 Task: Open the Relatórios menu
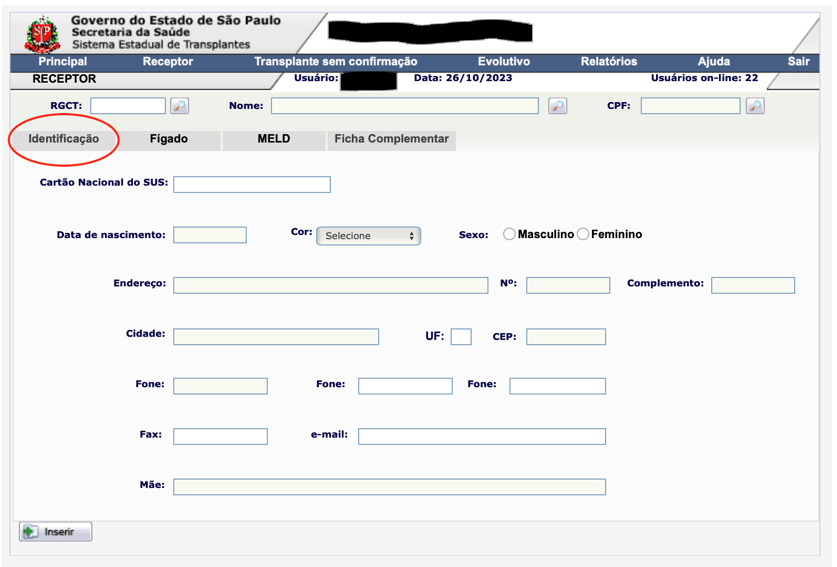tap(608, 62)
